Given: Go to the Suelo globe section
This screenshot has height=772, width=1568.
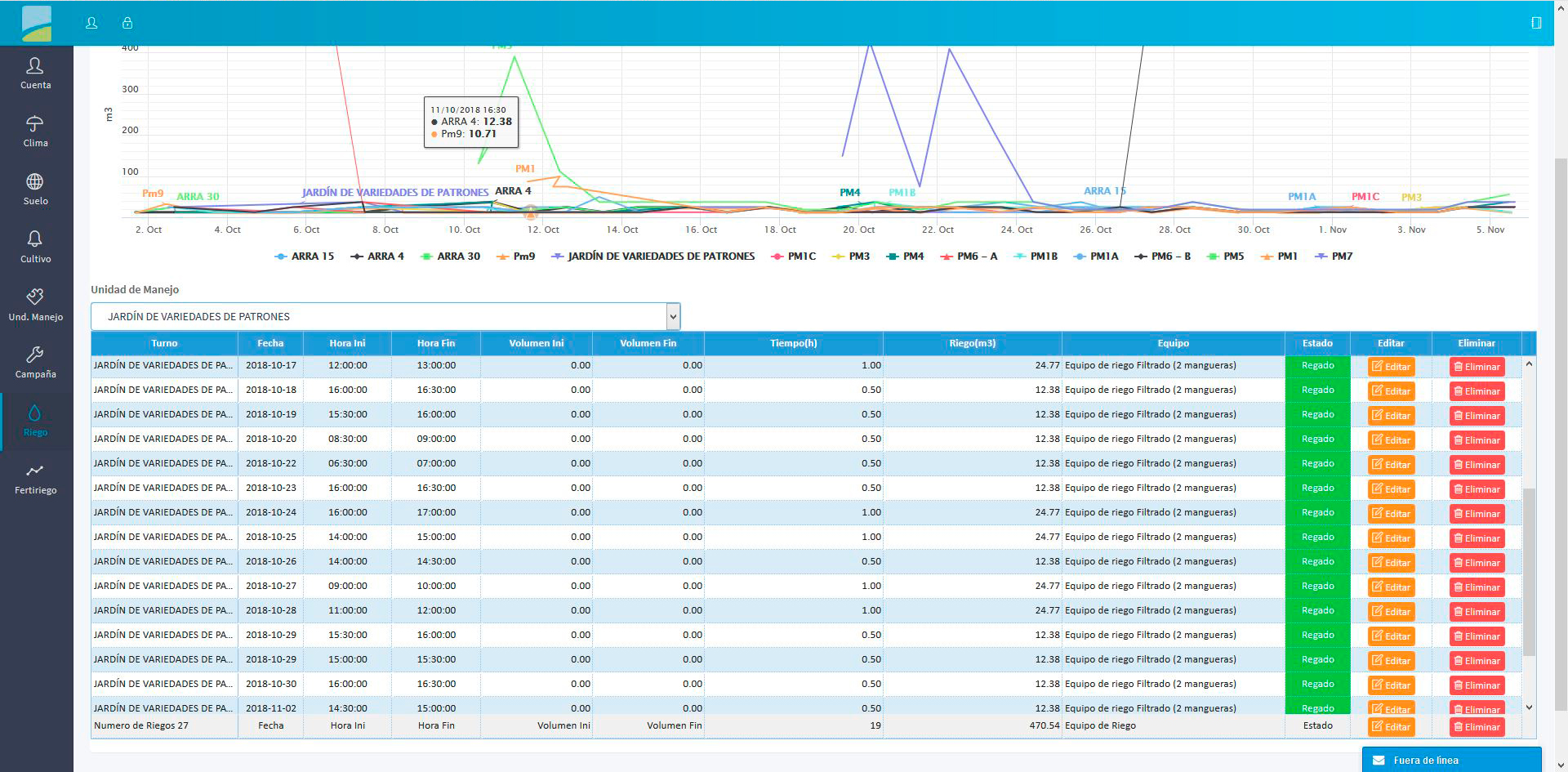Looking at the screenshot, I should point(35,189).
